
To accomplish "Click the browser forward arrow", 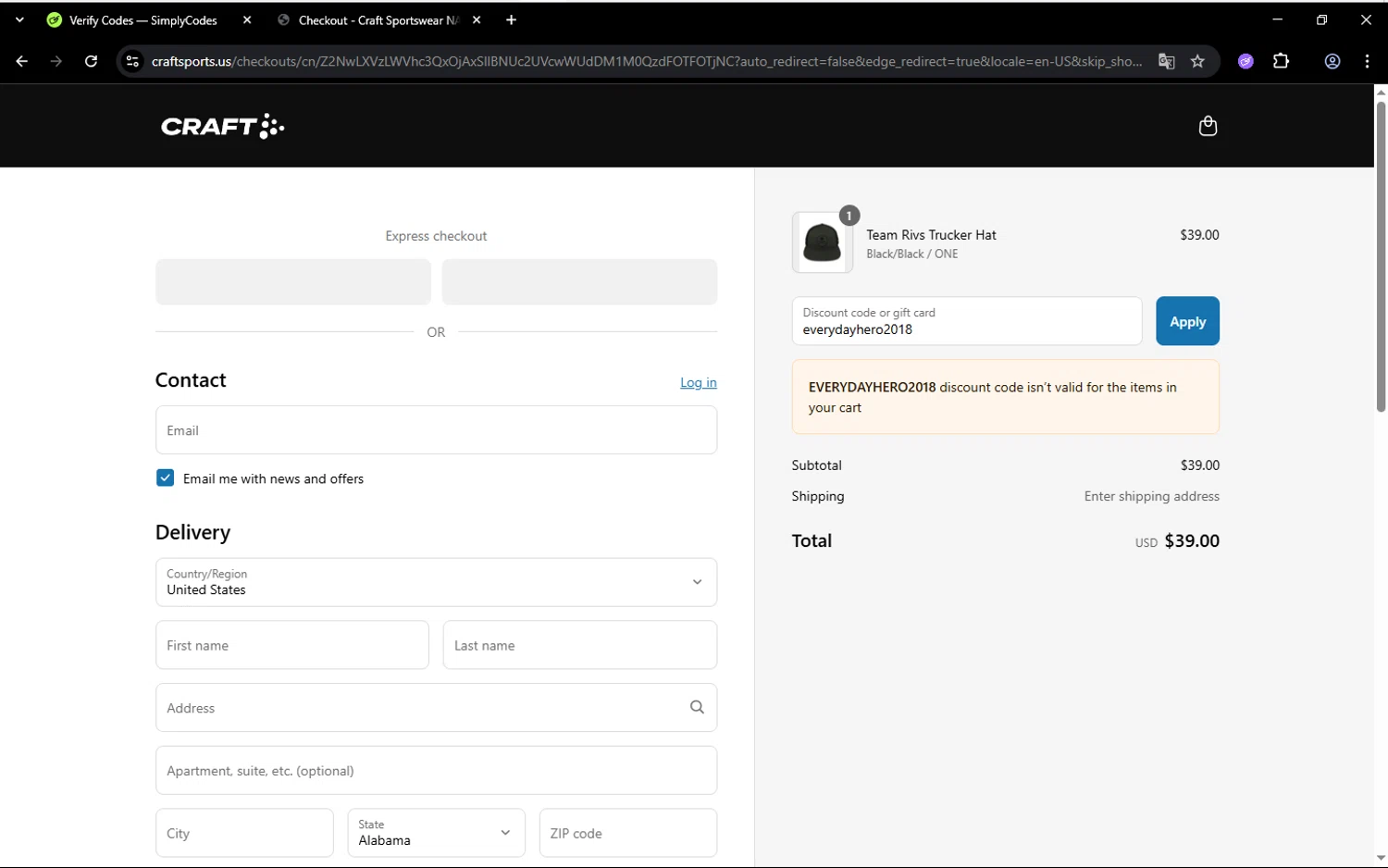I will 56,61.
